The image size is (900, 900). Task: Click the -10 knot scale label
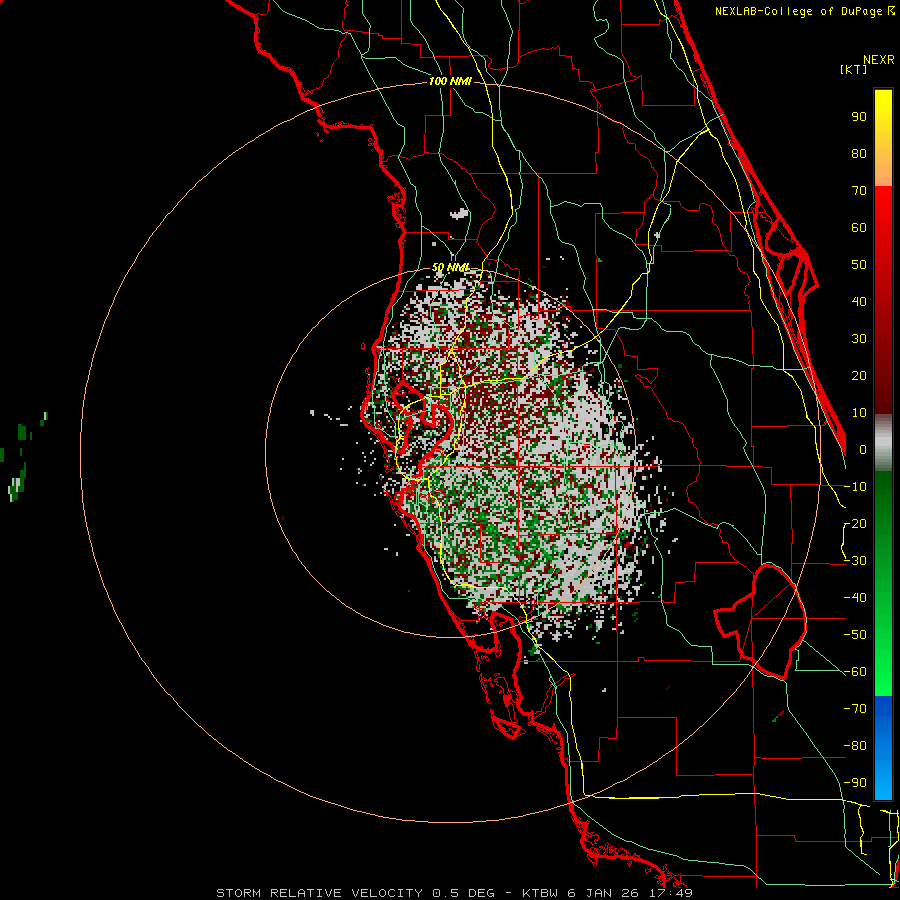(x=855, y=487)
